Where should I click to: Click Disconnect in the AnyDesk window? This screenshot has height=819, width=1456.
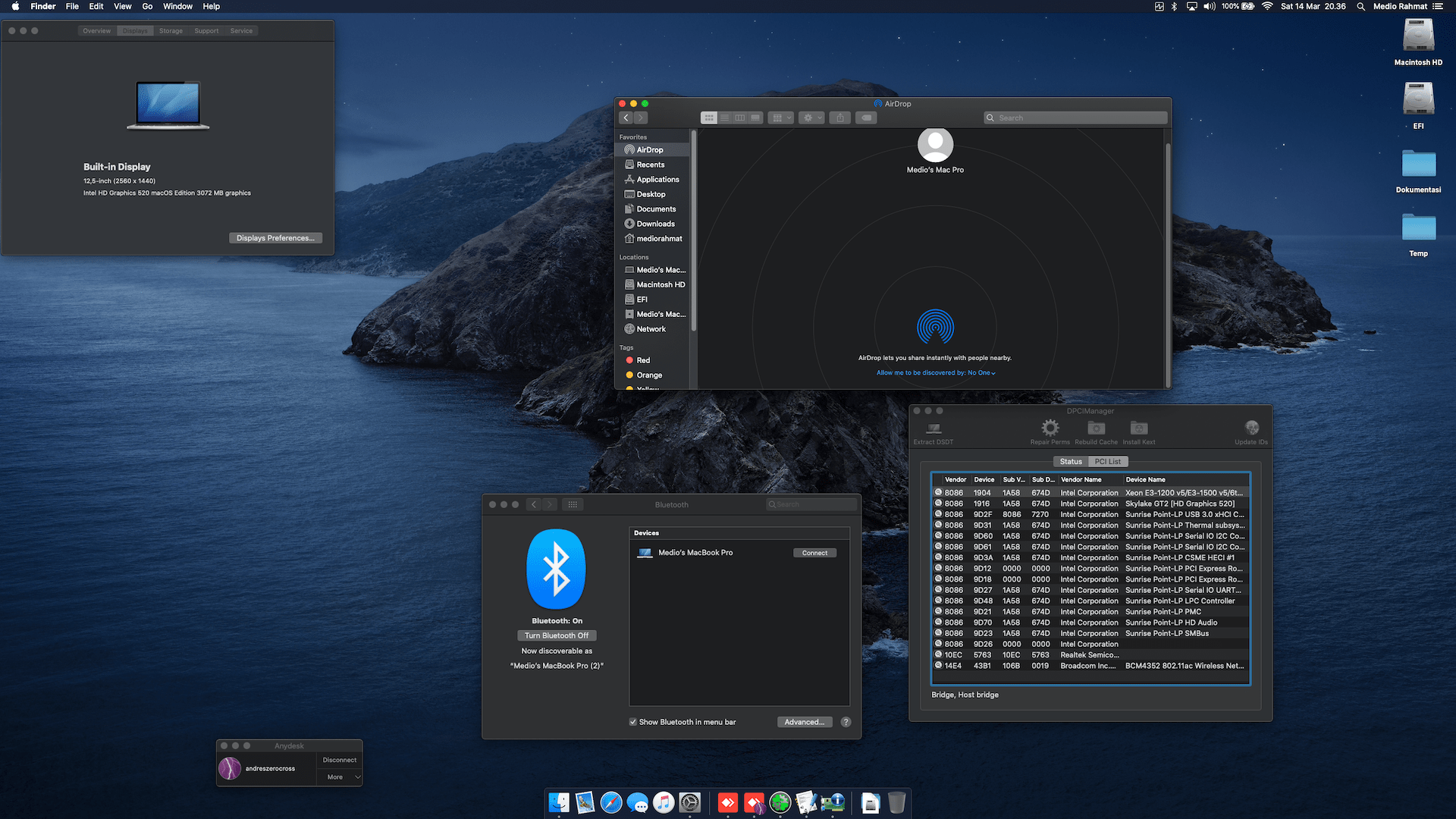339,760
